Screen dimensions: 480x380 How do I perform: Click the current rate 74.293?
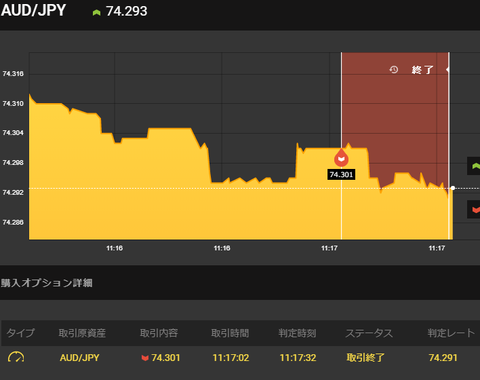(x=127, y=11)
